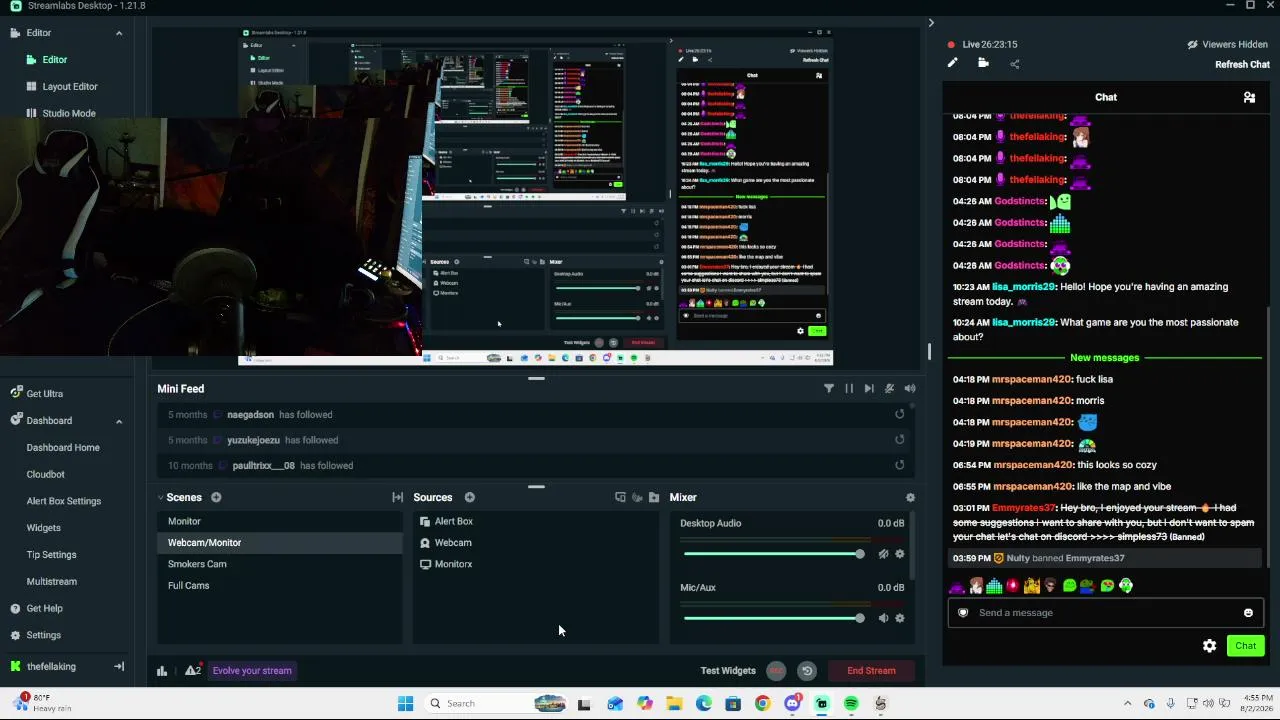Toggle the replay buffer button
This screenshot has width=1280, height=720.
tap(807, 671)
